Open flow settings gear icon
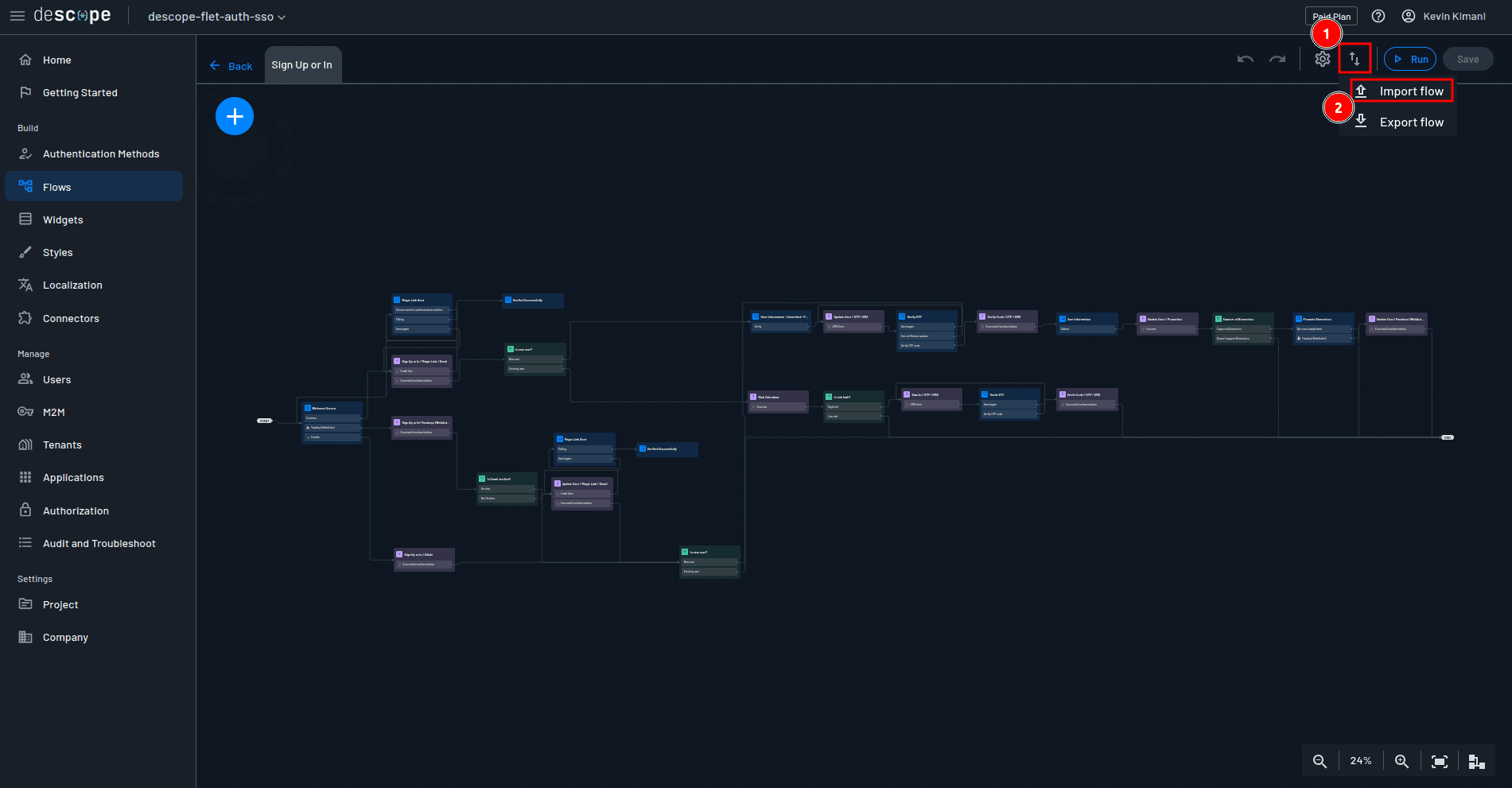 (x=1322, y=59)
